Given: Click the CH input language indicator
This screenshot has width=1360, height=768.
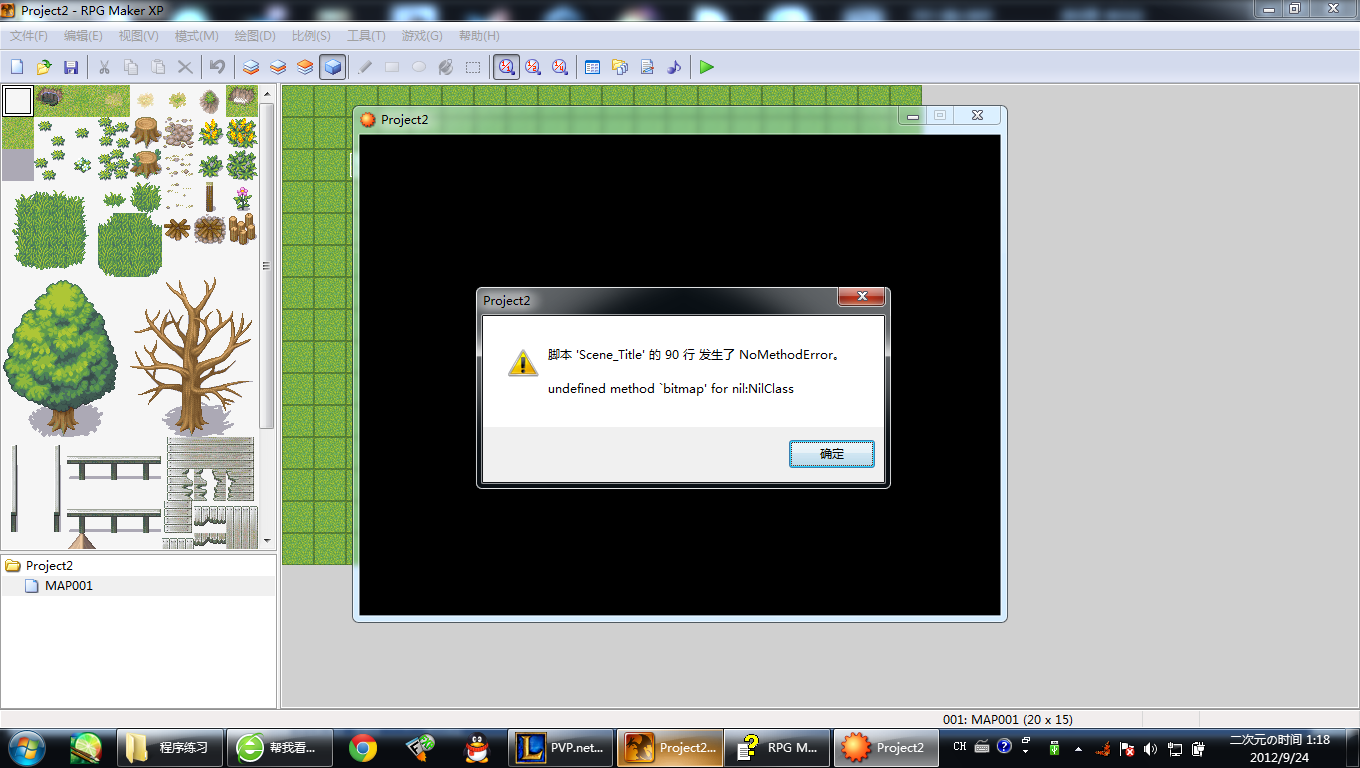Looking at the screenshot, I should point(959,746).
